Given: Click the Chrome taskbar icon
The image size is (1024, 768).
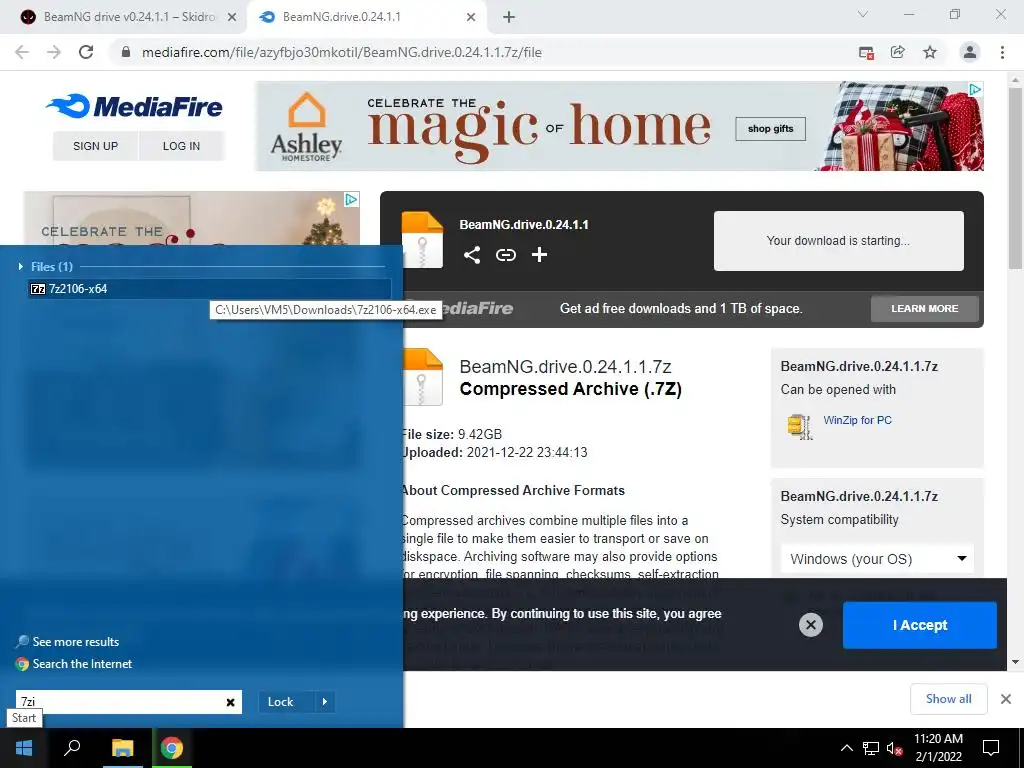Looking at the screenshot, I should (172, 748).
